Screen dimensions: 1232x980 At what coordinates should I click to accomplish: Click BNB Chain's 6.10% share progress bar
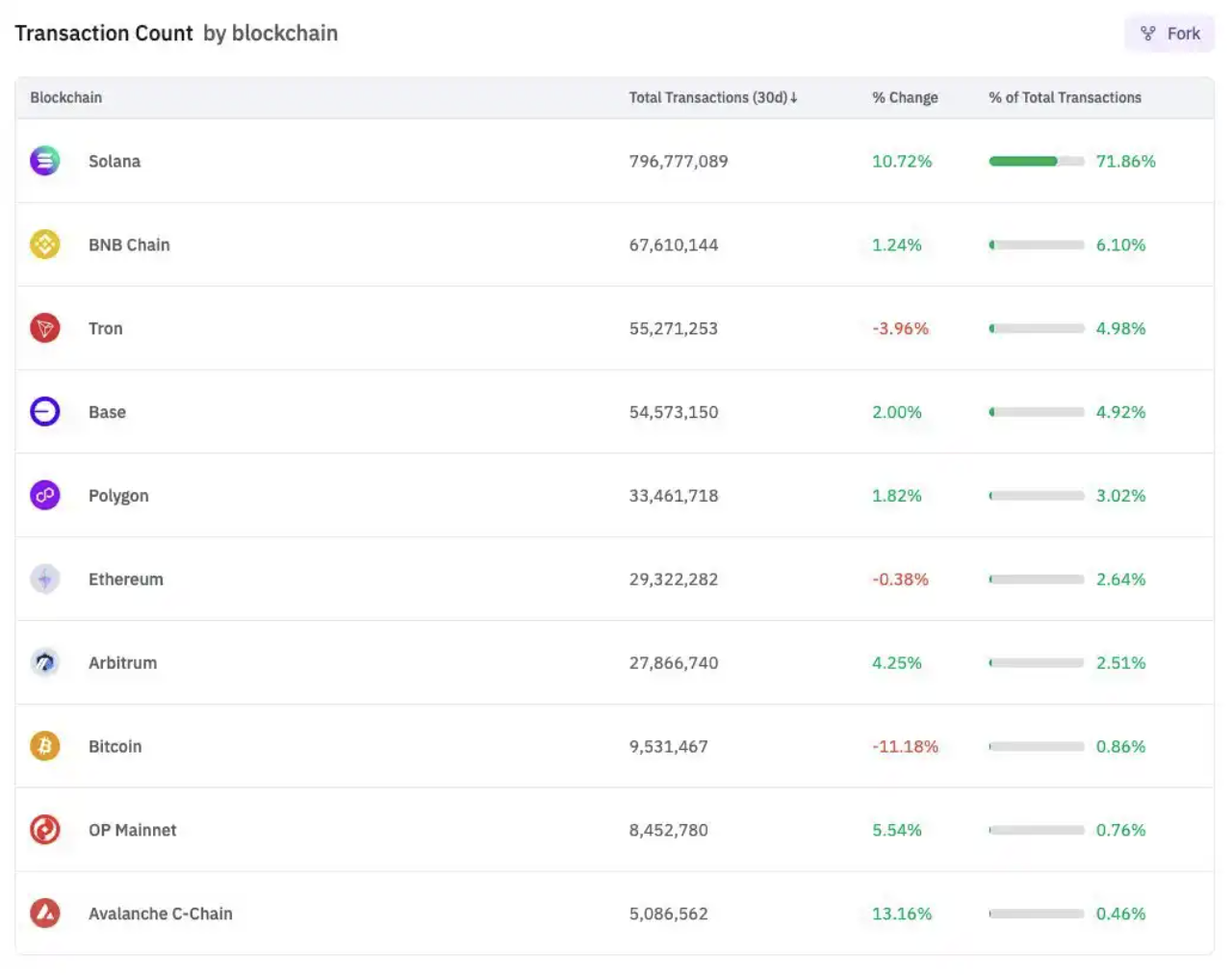pyautogui.click(x=1037, y=245)
